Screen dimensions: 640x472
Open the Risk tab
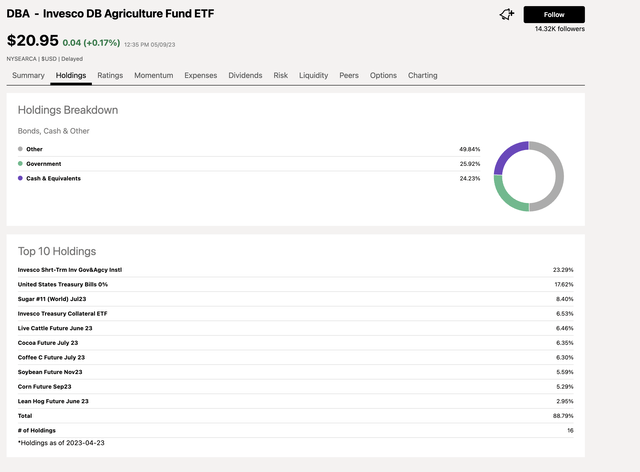[280, 76]
